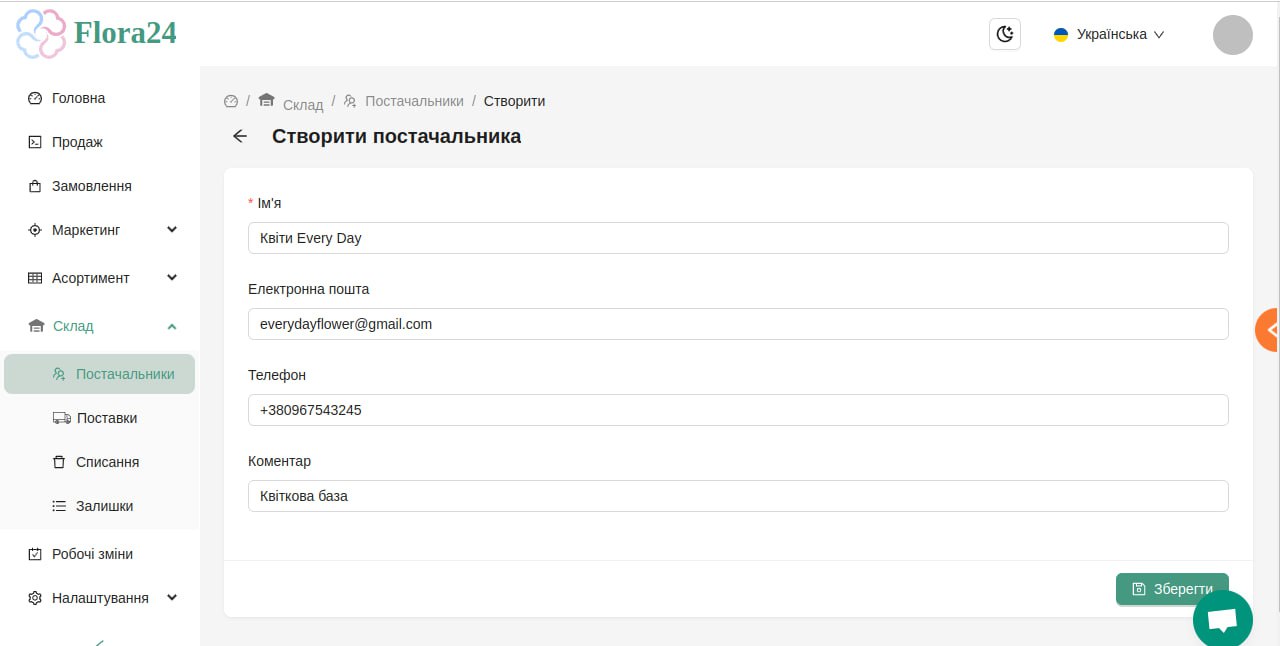The width and height of the screenshot is (1280, 646).
Task: Click the orange side panel tab
Action: click(x=1268, y=329)
